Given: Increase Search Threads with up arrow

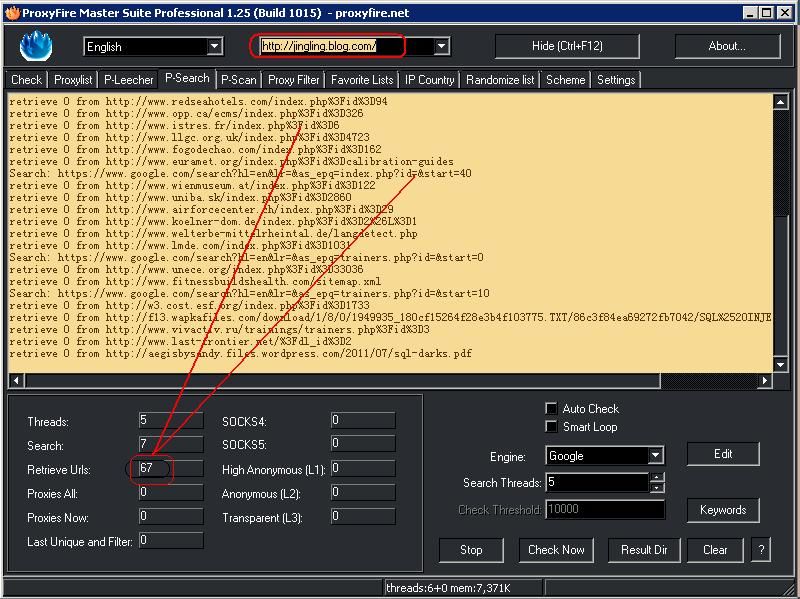Looking at the screenshot, I should click(x=658, y=478).
